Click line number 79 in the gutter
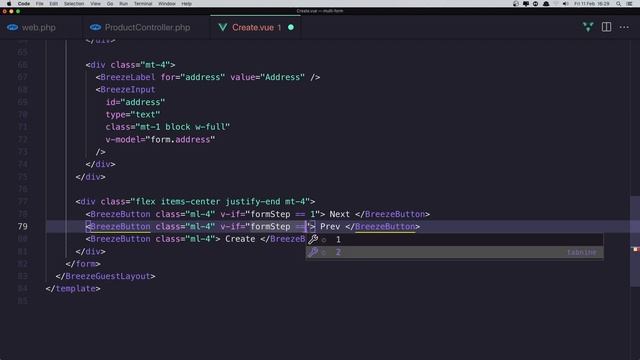The height and width of the screenshot is (360, 640). pyautogui.click(x=22, y=227)
